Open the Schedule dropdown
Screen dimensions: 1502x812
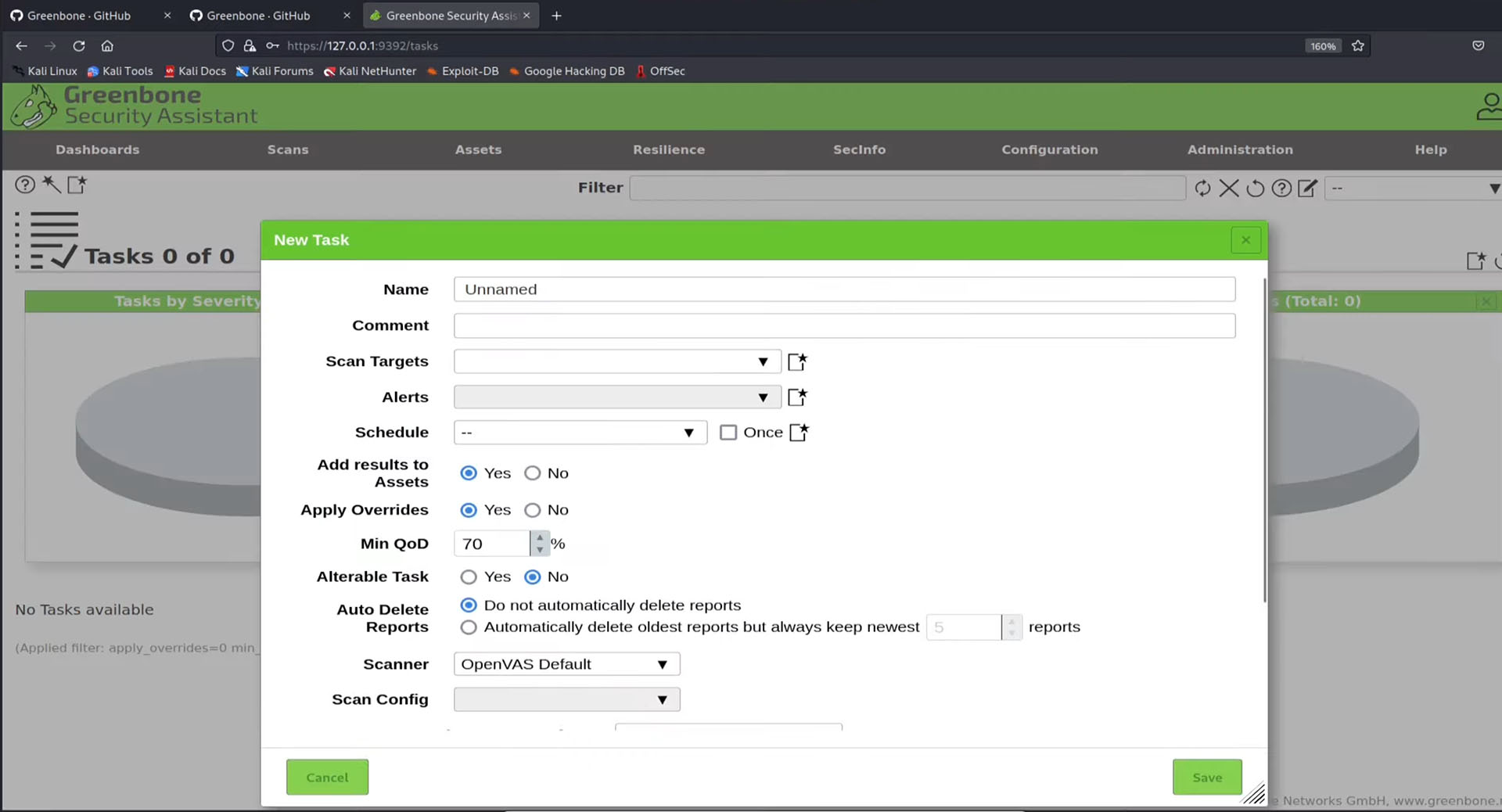(x=580, y=433)
